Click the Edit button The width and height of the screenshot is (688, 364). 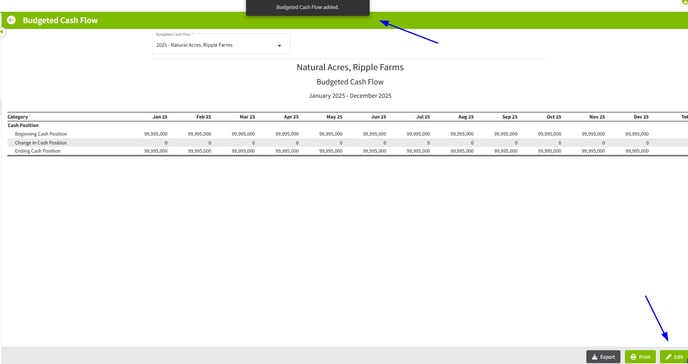674,357
